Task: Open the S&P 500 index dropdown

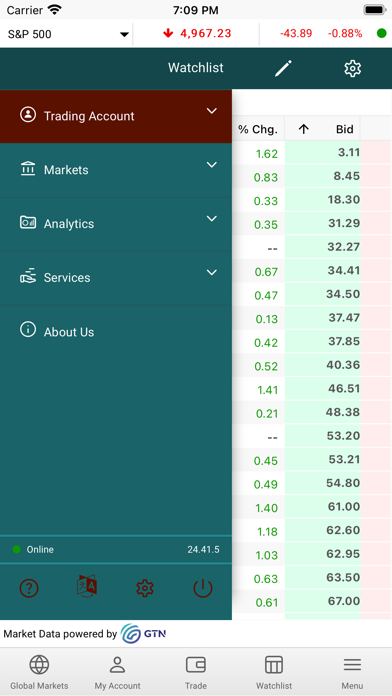Action: pos(68,34)
